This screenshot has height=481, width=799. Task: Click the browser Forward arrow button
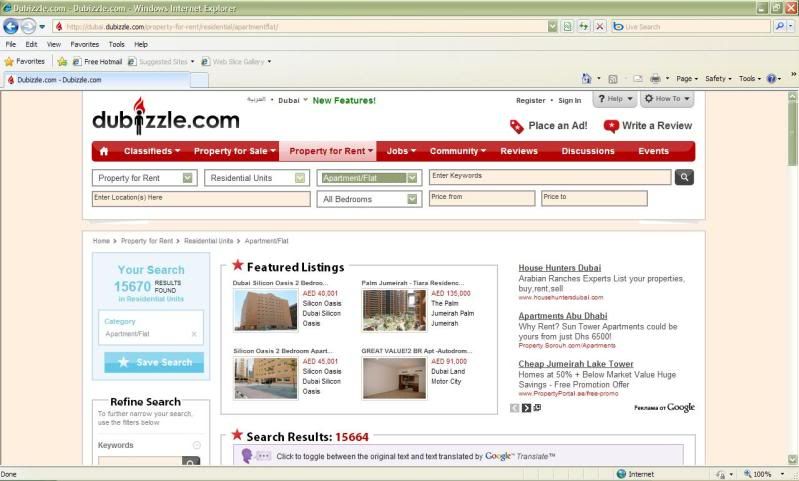[x=29, y=26]
